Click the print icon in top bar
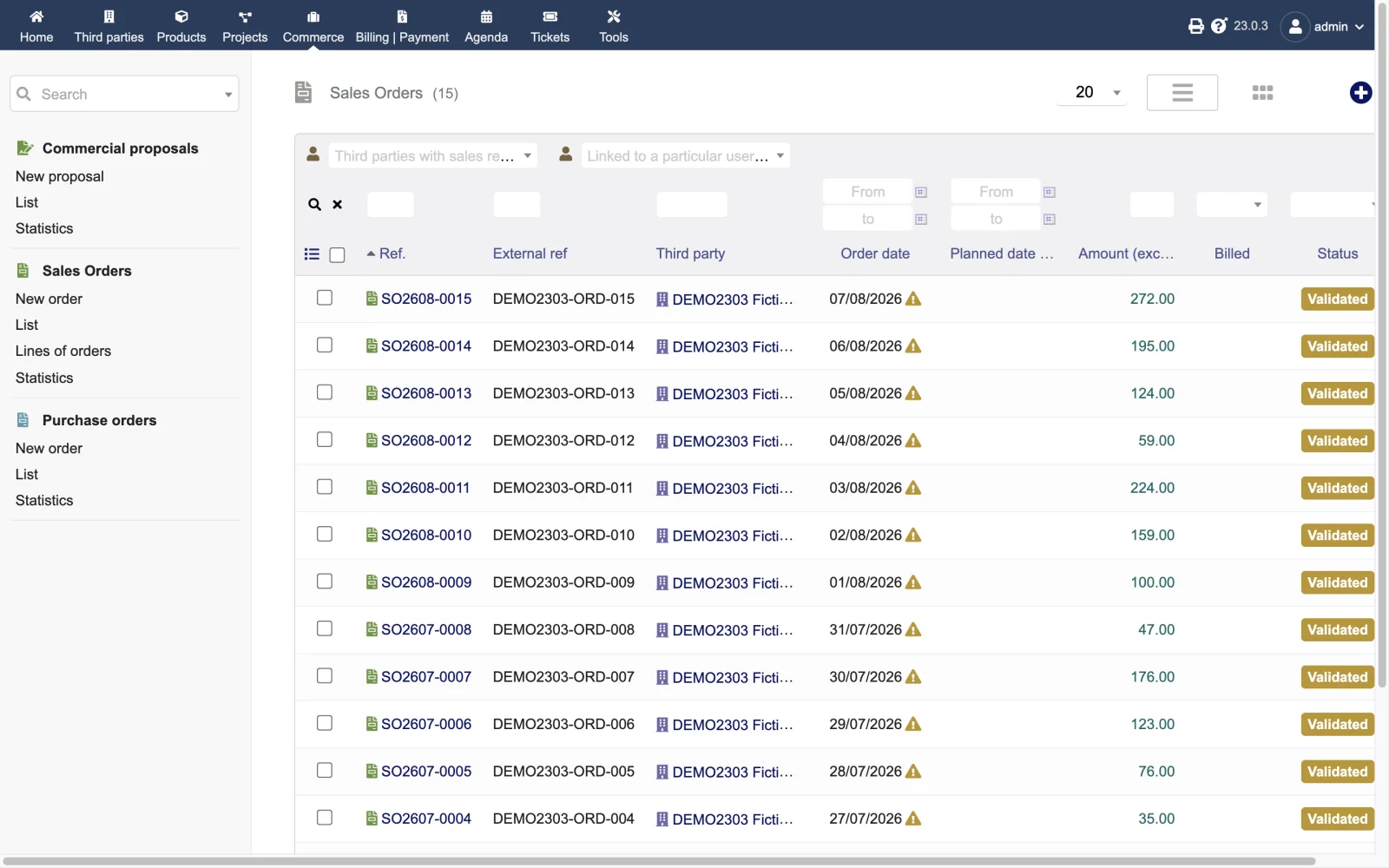 click(1196, 26)
